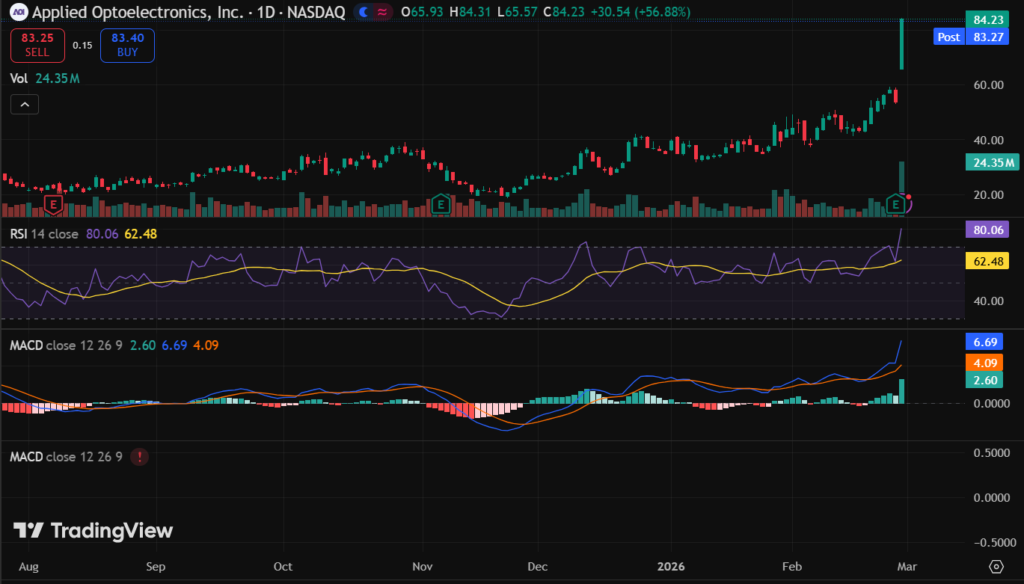Click the Post 83.27 post-market price label
This screenshot has height=584, width=1024.
click(x=975, y=37)
